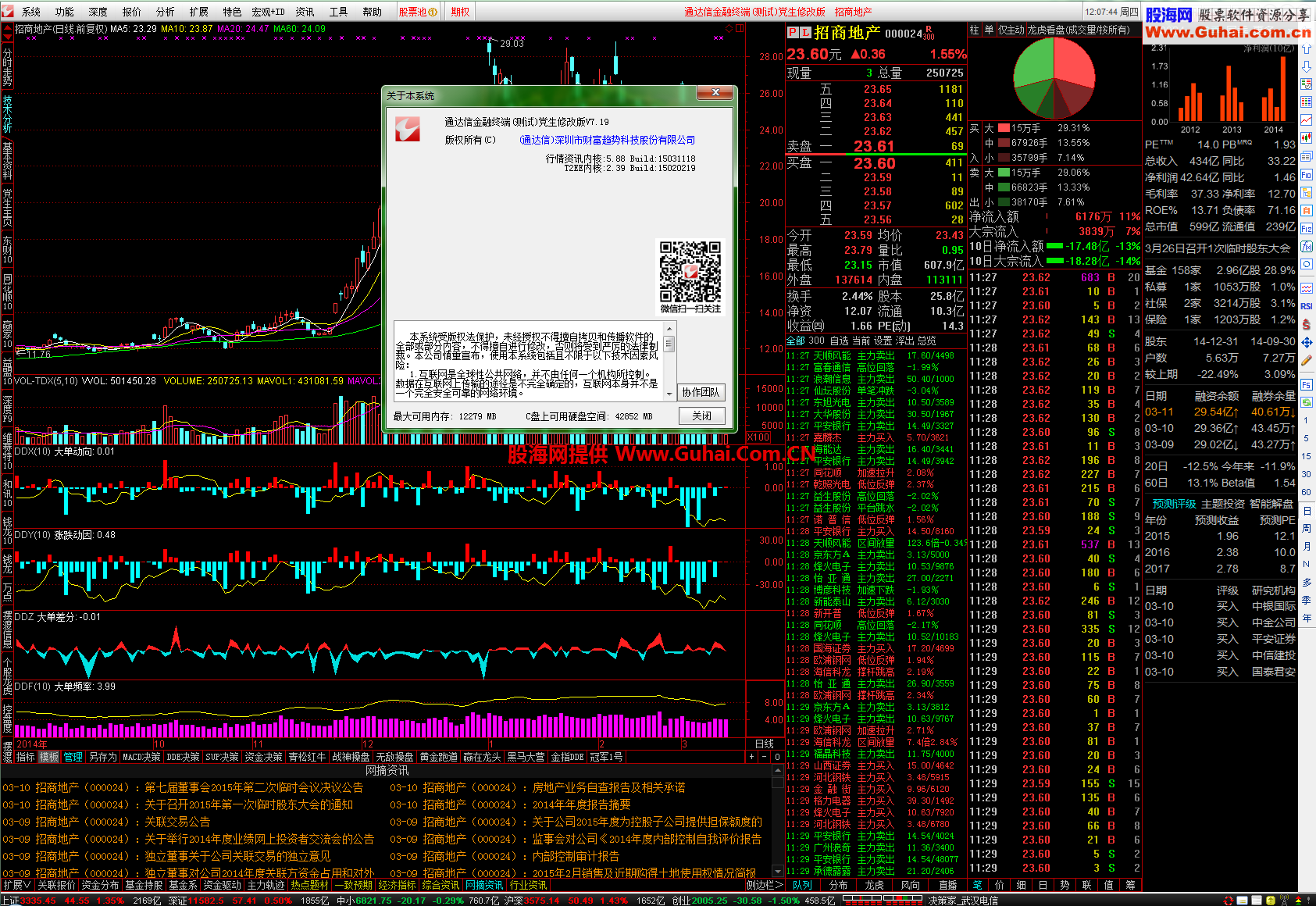Toggle the 单 option in order panel header
The height and width of the screenshot is (906, 1316).
(989, 30)
